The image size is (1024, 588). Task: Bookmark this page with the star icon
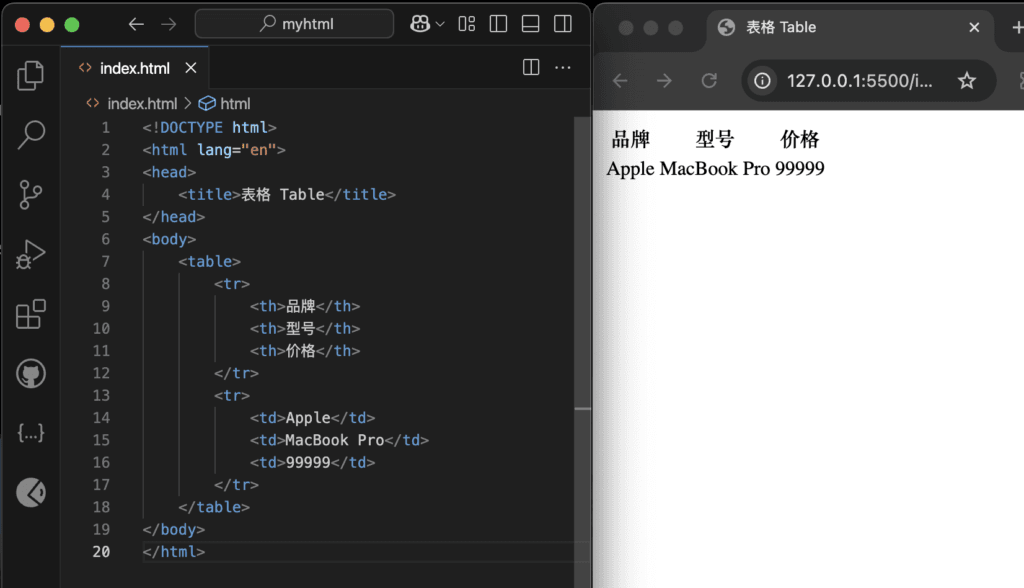(967, 80)
